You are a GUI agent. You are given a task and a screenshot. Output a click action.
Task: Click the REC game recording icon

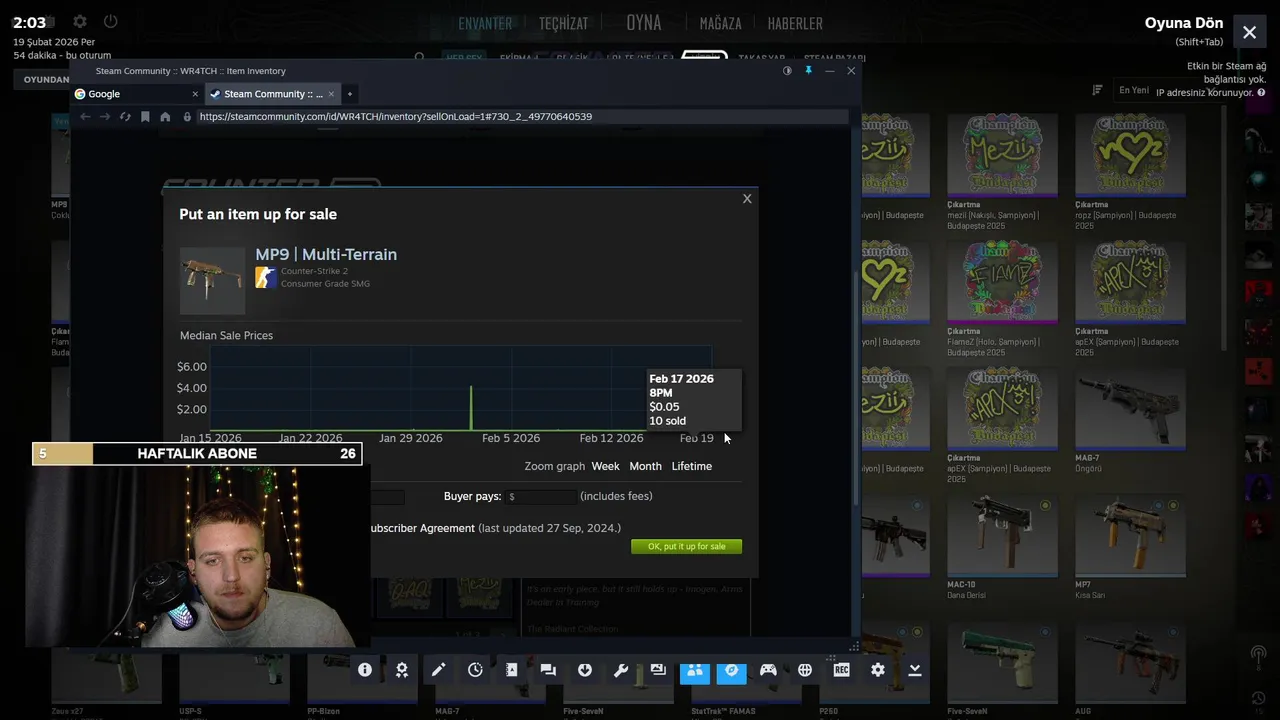pyautogui.click(x=841, y=670)
